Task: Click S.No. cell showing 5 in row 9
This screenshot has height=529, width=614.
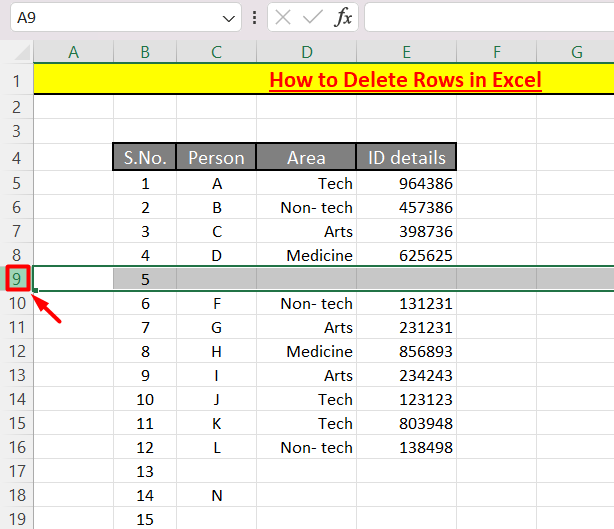Action: click(x=145, y=279)
